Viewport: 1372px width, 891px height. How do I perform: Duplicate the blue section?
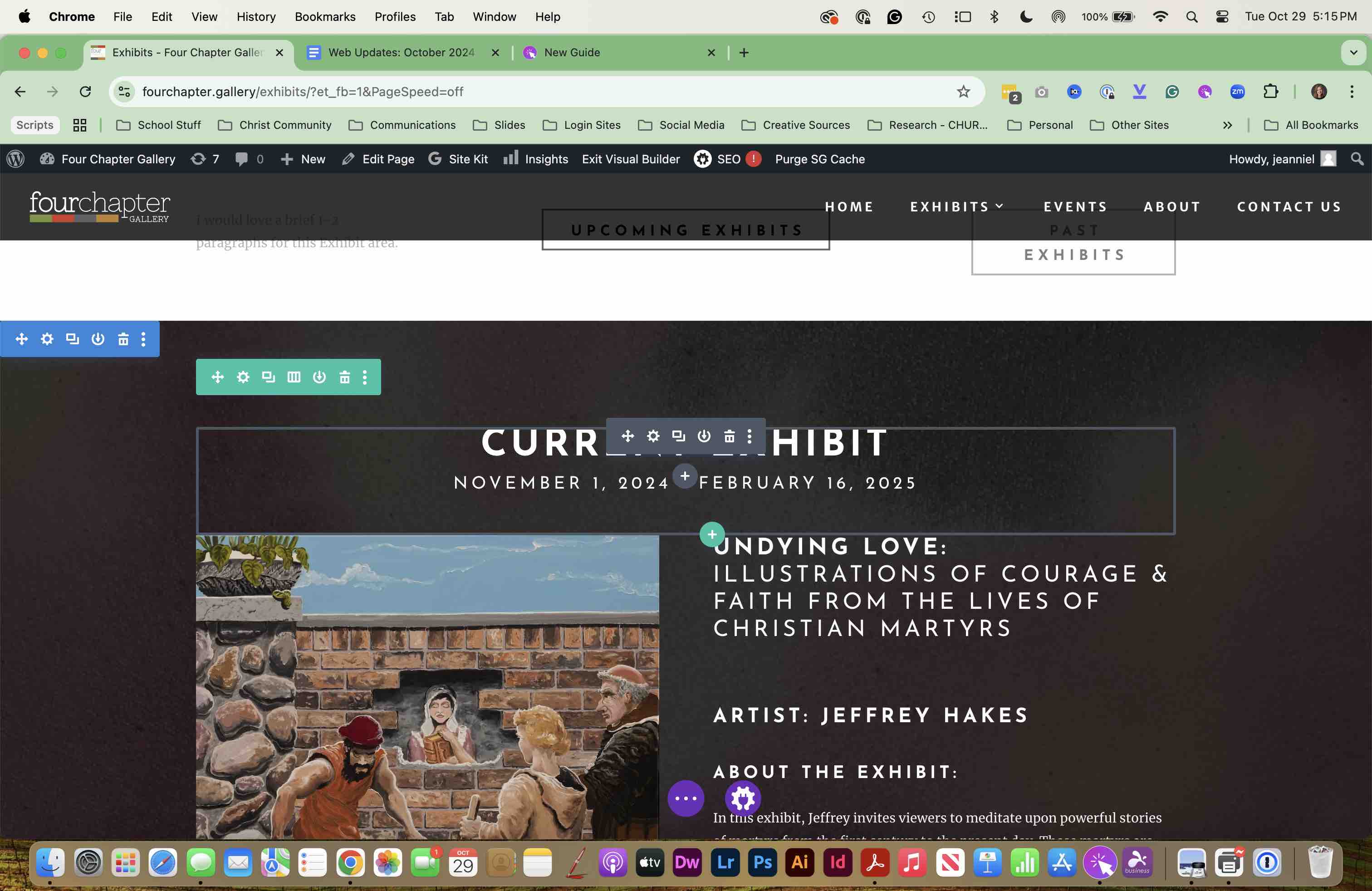tap(73, 339)
